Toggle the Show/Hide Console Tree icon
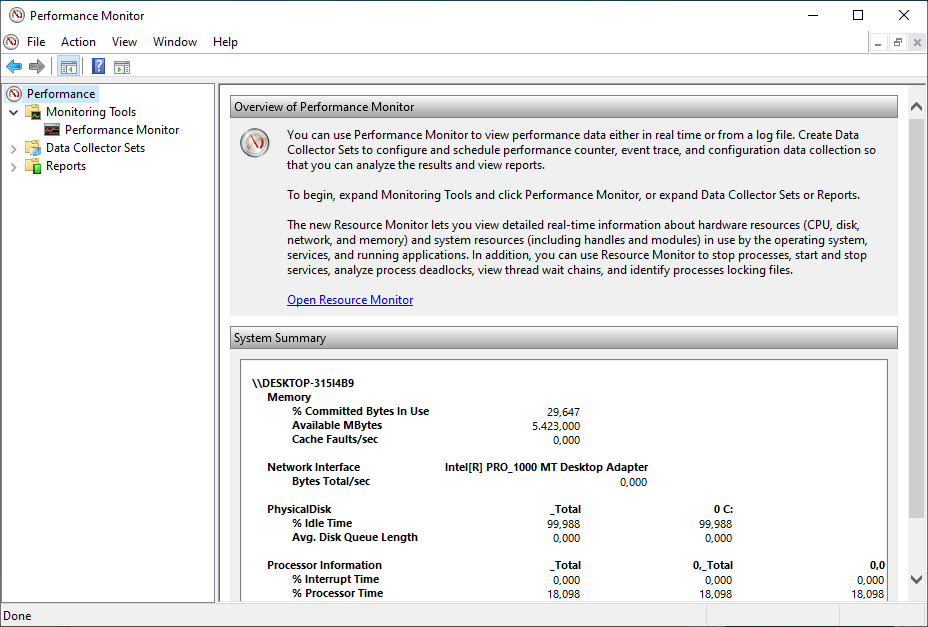This screenshot has width=928, height=627. point(68,66)
